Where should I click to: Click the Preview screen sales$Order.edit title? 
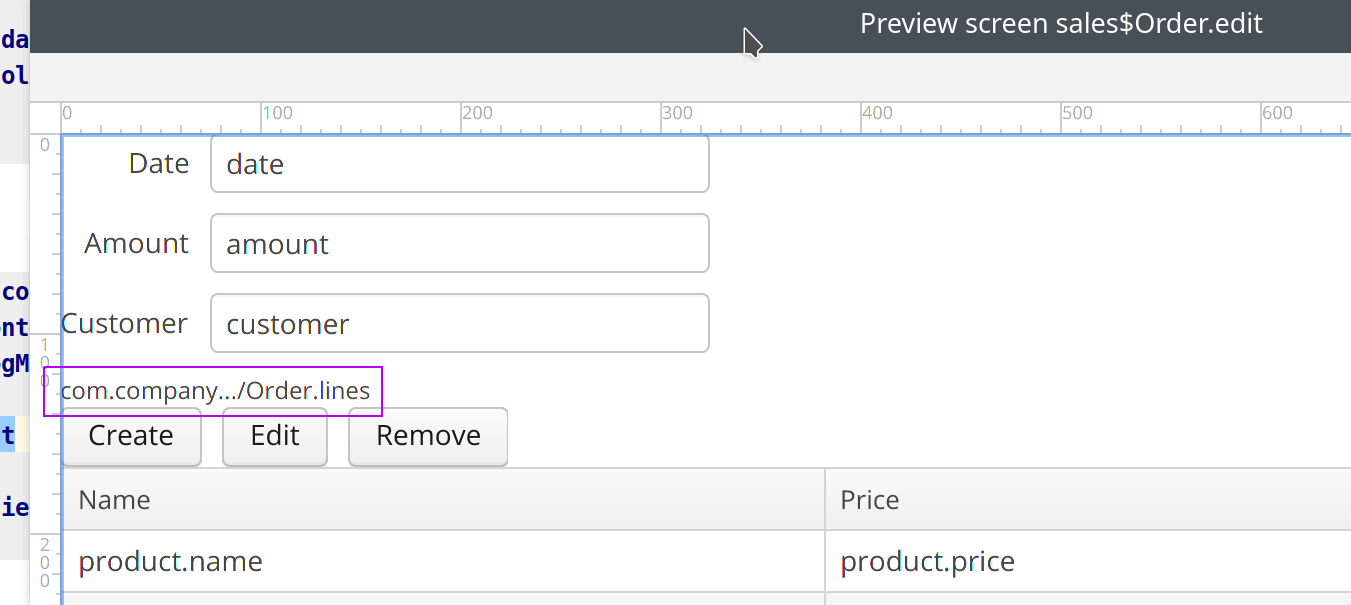point(1061,24)
